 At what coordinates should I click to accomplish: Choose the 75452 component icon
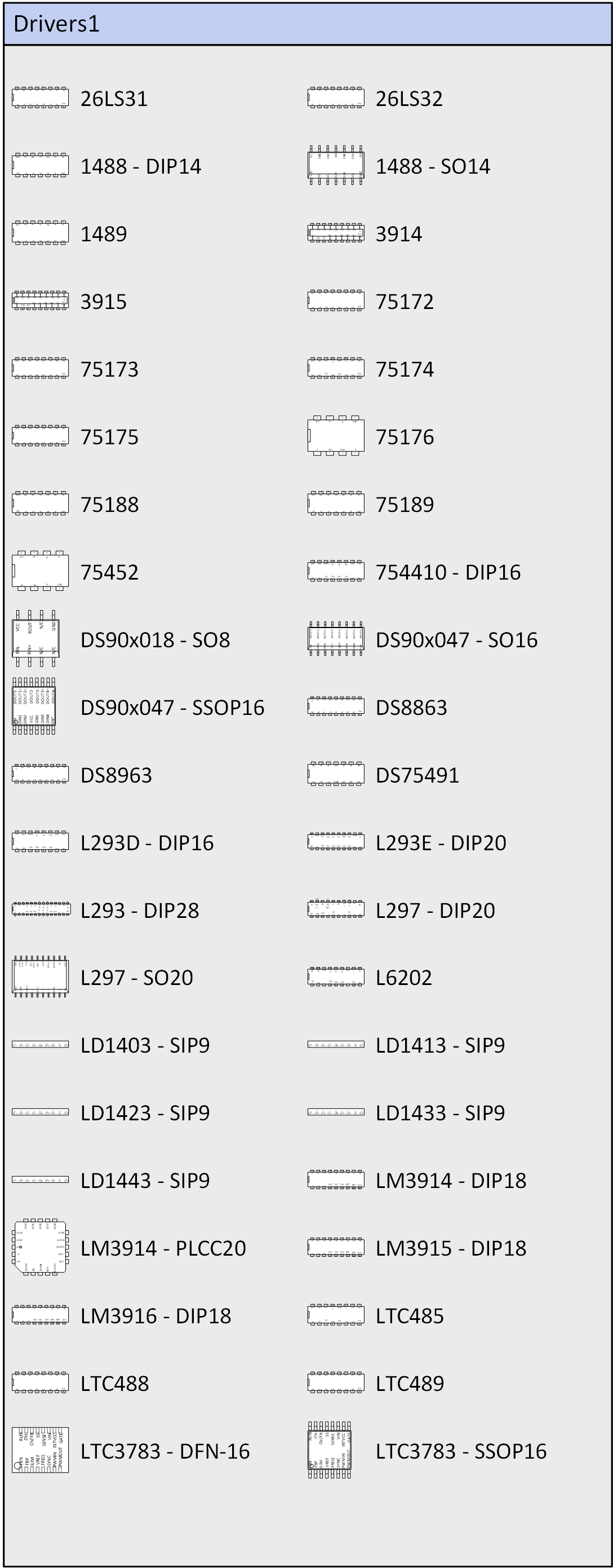(40, 572)
